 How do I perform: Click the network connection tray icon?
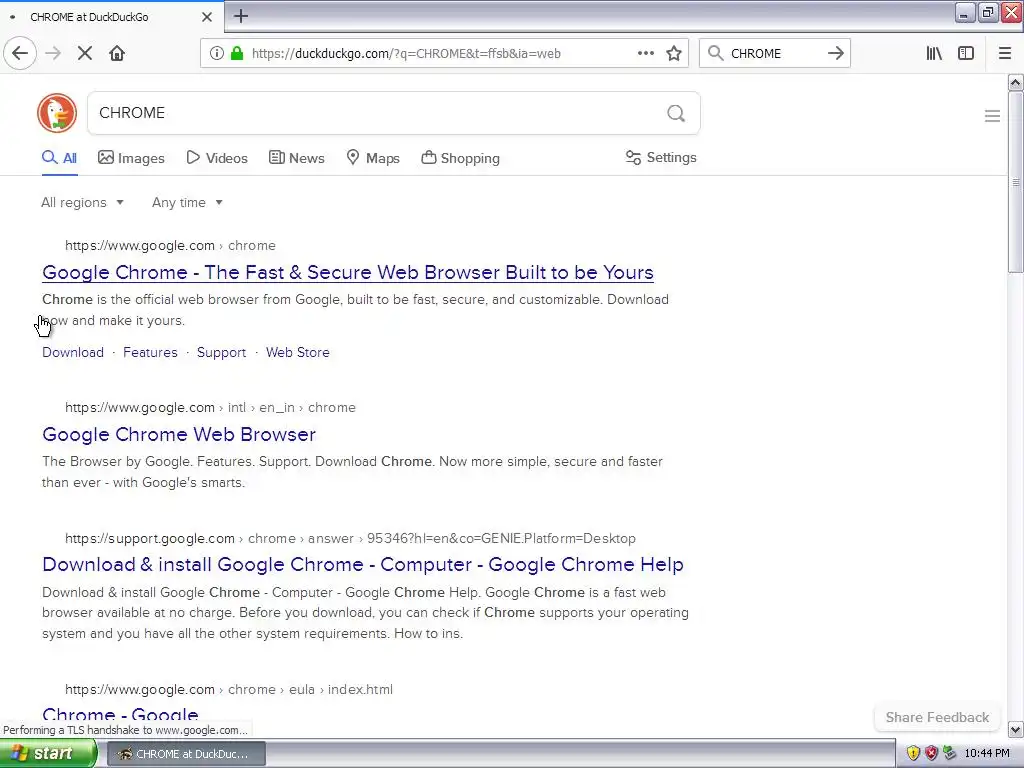click(950, 754)
